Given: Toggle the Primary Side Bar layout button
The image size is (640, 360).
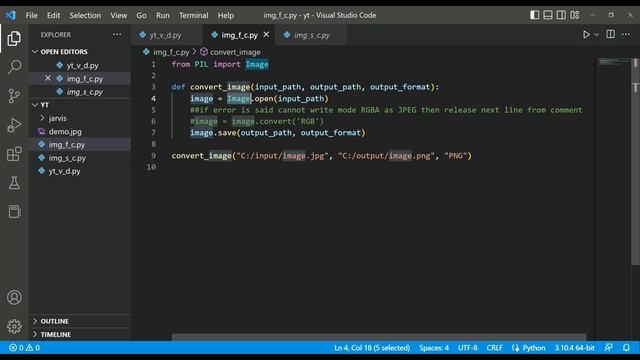Looking at the screenshot, I should [x=534, y=15].
